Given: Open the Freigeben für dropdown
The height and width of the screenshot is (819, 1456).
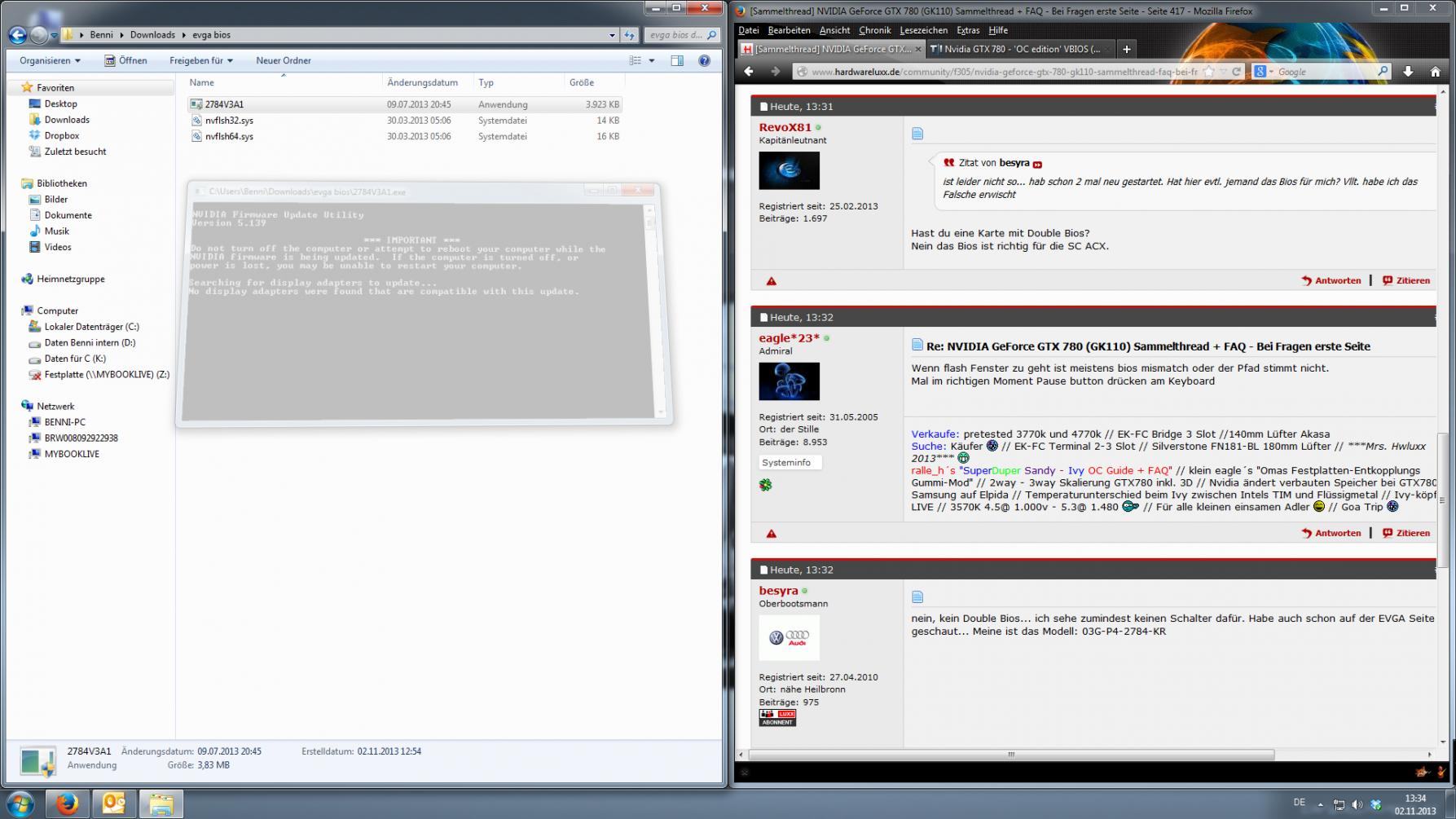Looking at the screenshot, I should [x=200, y=60].
